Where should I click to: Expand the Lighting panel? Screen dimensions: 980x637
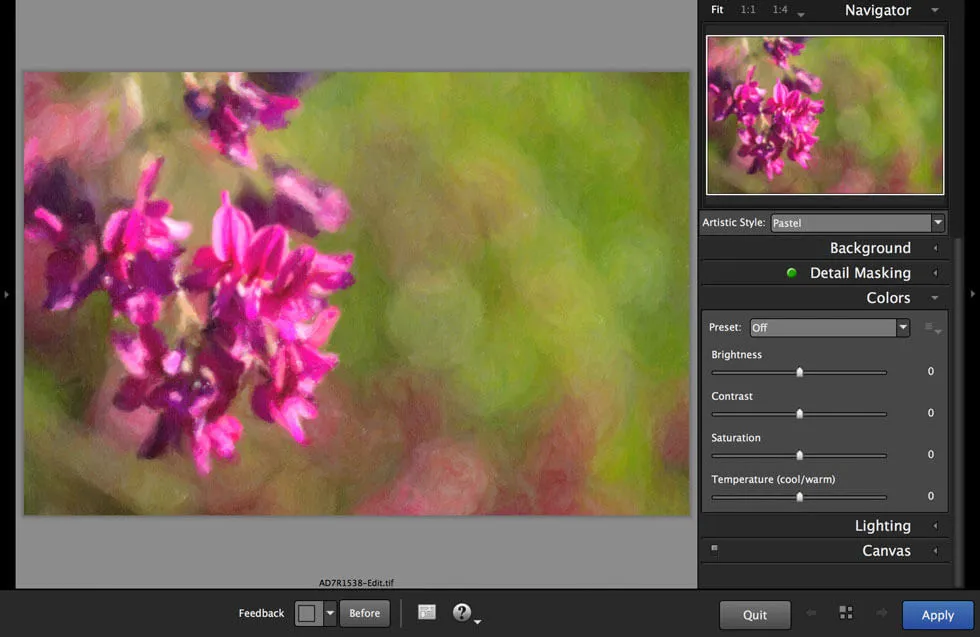point(934,525)
